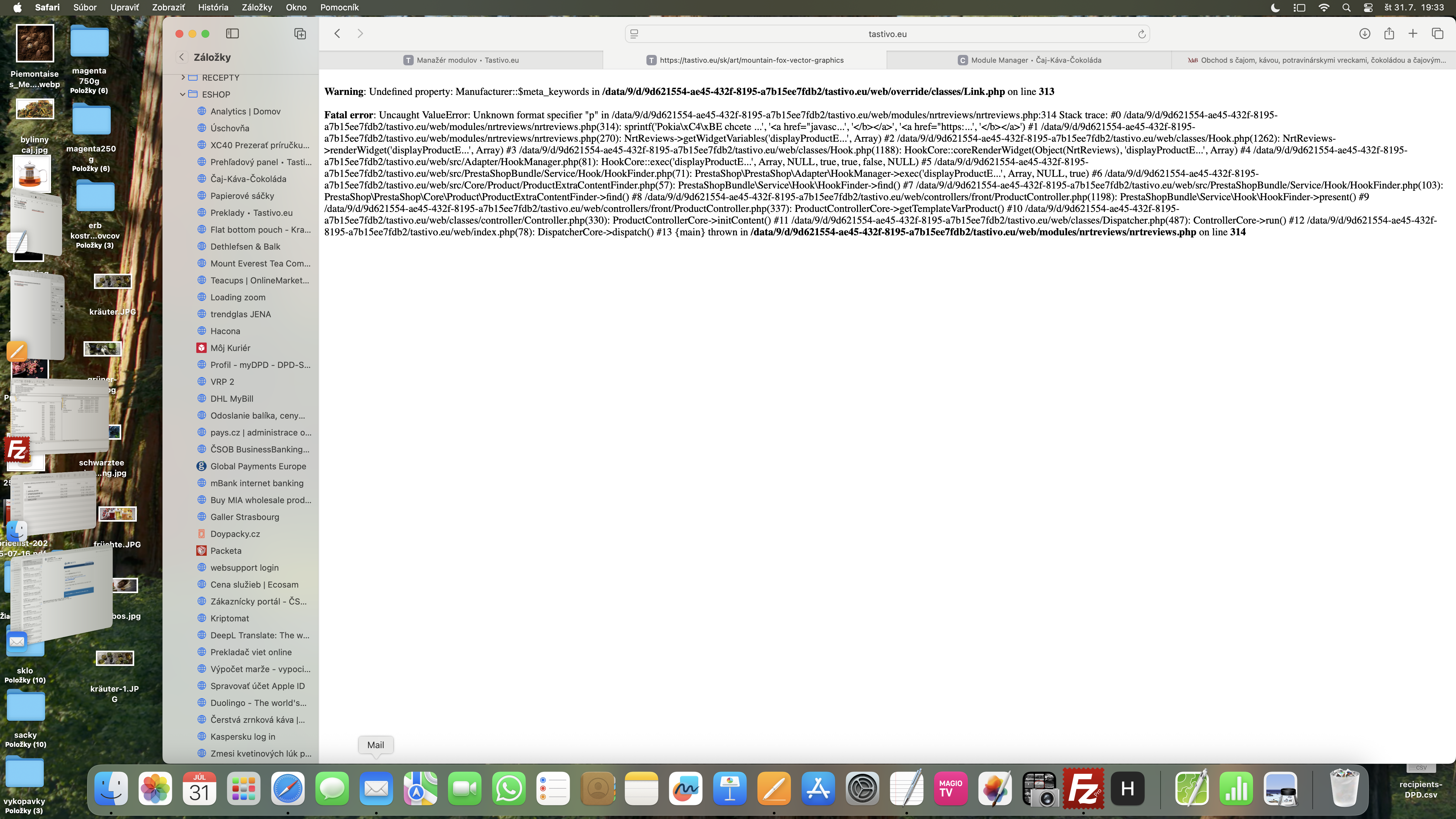The width and height of the screenshot is (1456, 819).
Task: Open the websupport login bookmark
Action: (244, 567)
